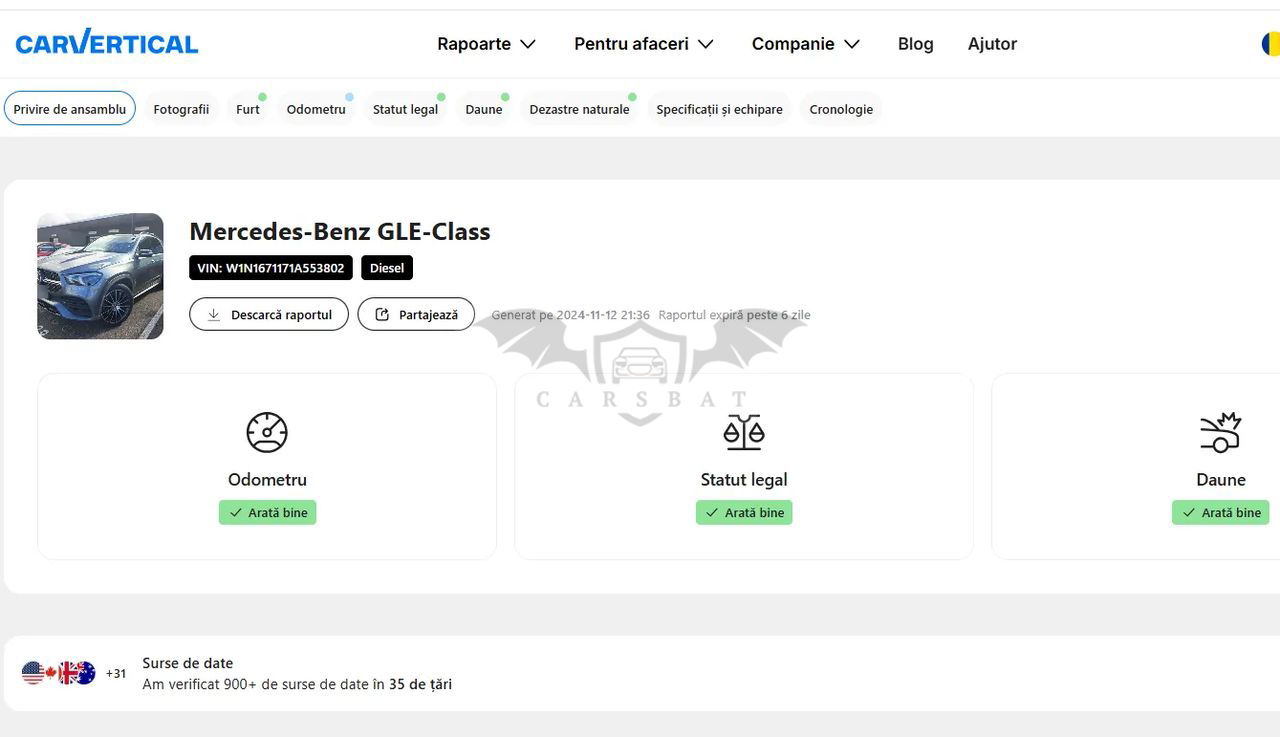Click the country flags icon group

click(59, 673)
